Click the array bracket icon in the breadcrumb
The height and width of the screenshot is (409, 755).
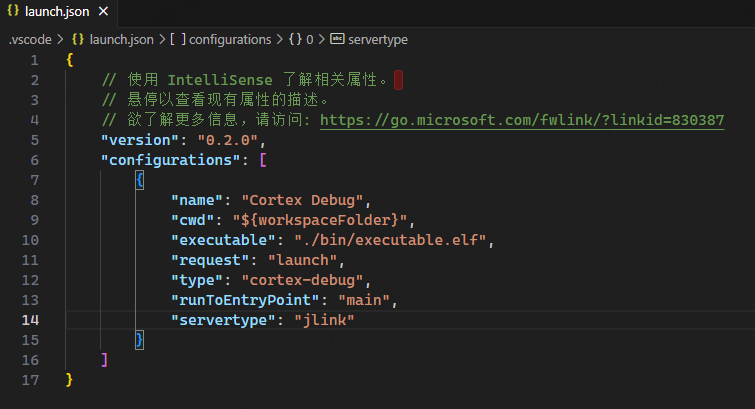click(x=178, y=39)
